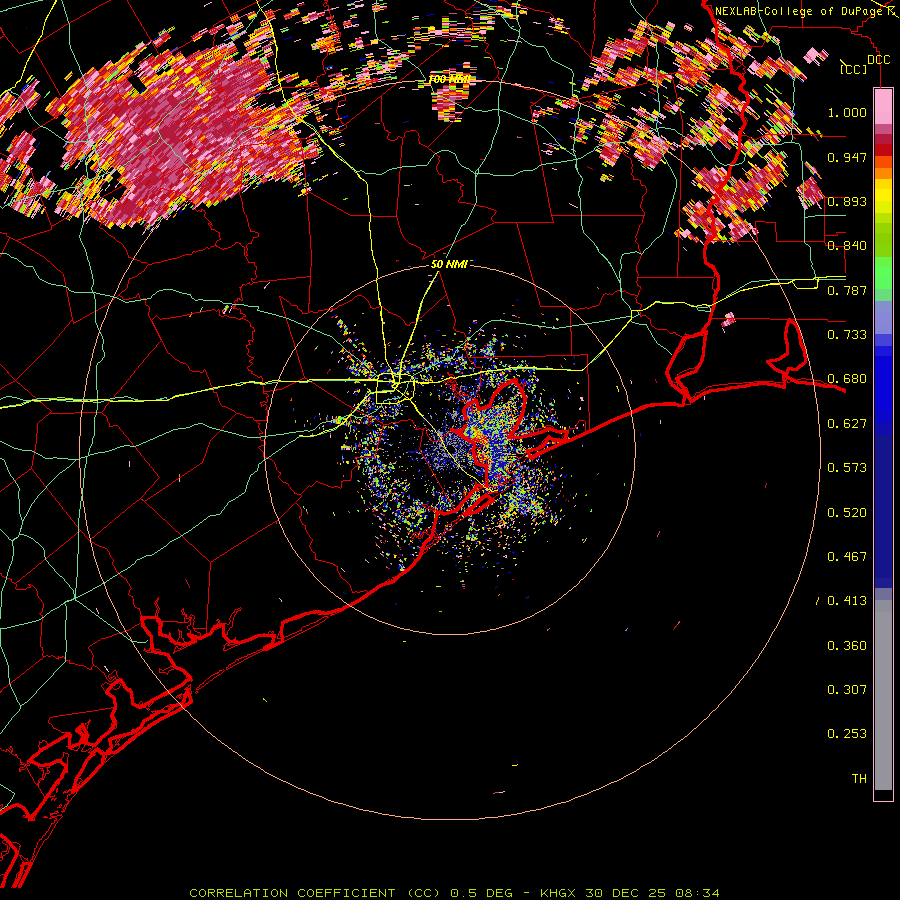900x900 pixels.
Task: Click the 0.733 scale value
Action: (847, 335)
